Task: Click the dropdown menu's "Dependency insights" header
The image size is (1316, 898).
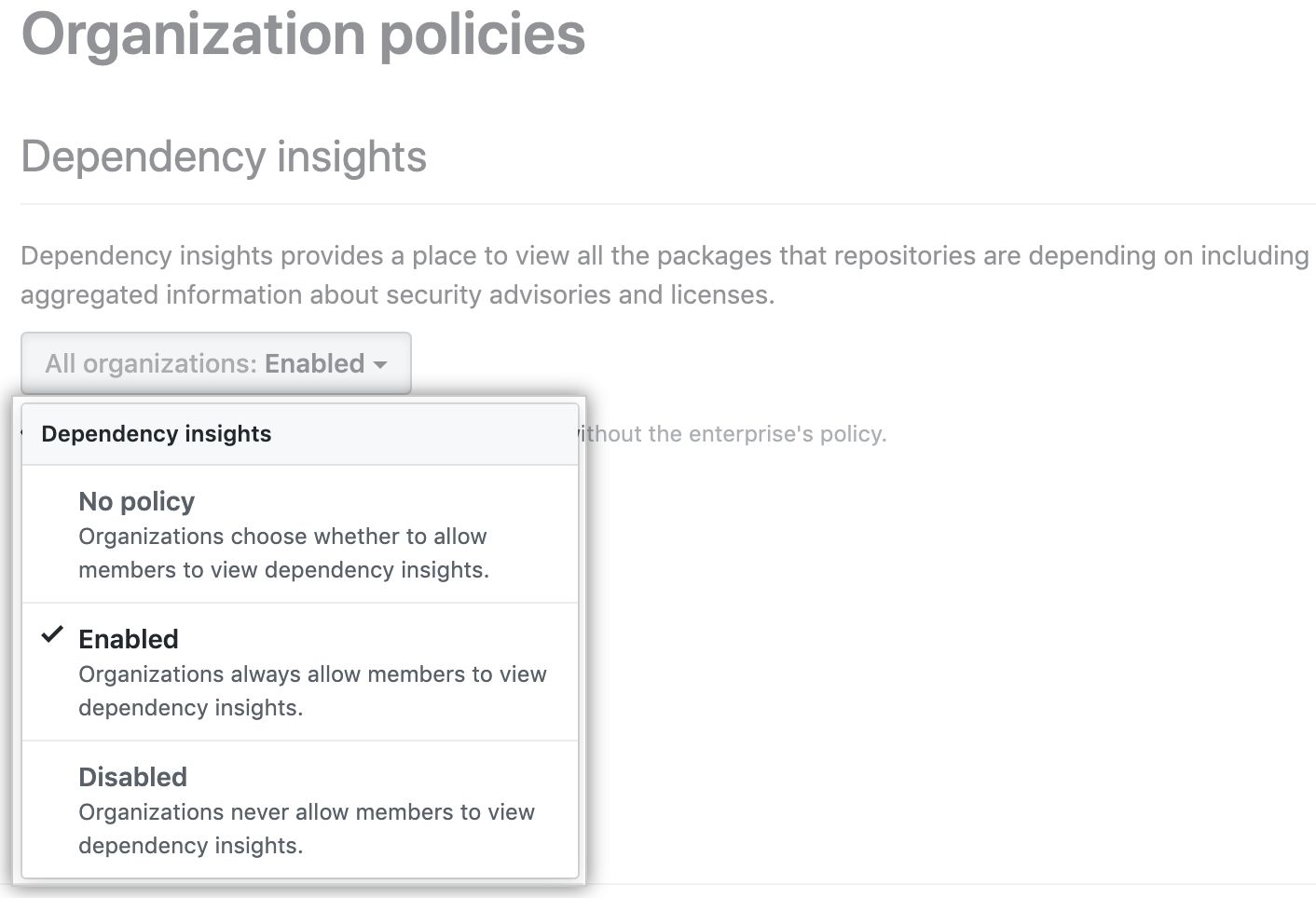Action: [157, 434]
